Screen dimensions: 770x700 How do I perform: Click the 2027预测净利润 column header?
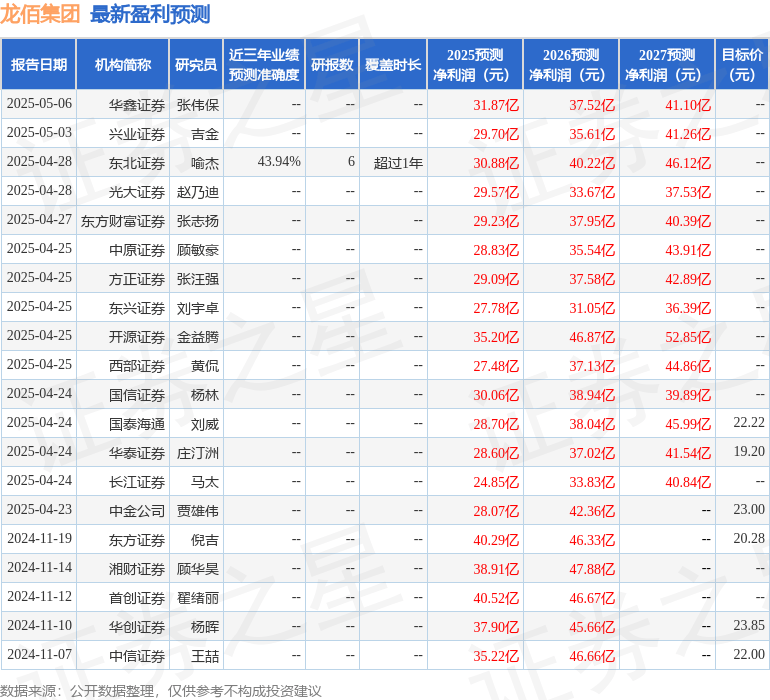[x=667, y=64]
